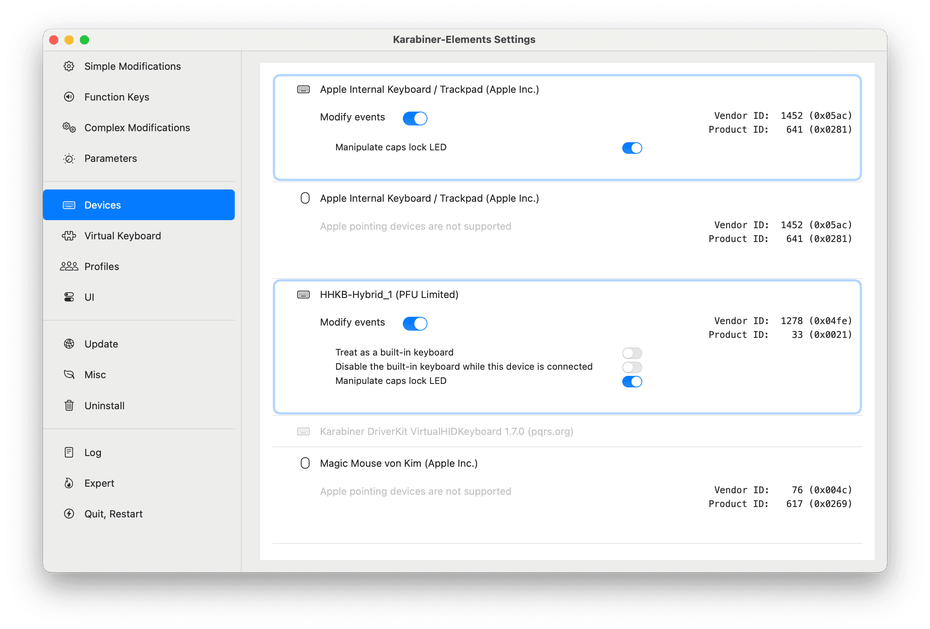This screenshot has width=930, height=629.
Task: Go to the Misc section
Action: (95, 375)
